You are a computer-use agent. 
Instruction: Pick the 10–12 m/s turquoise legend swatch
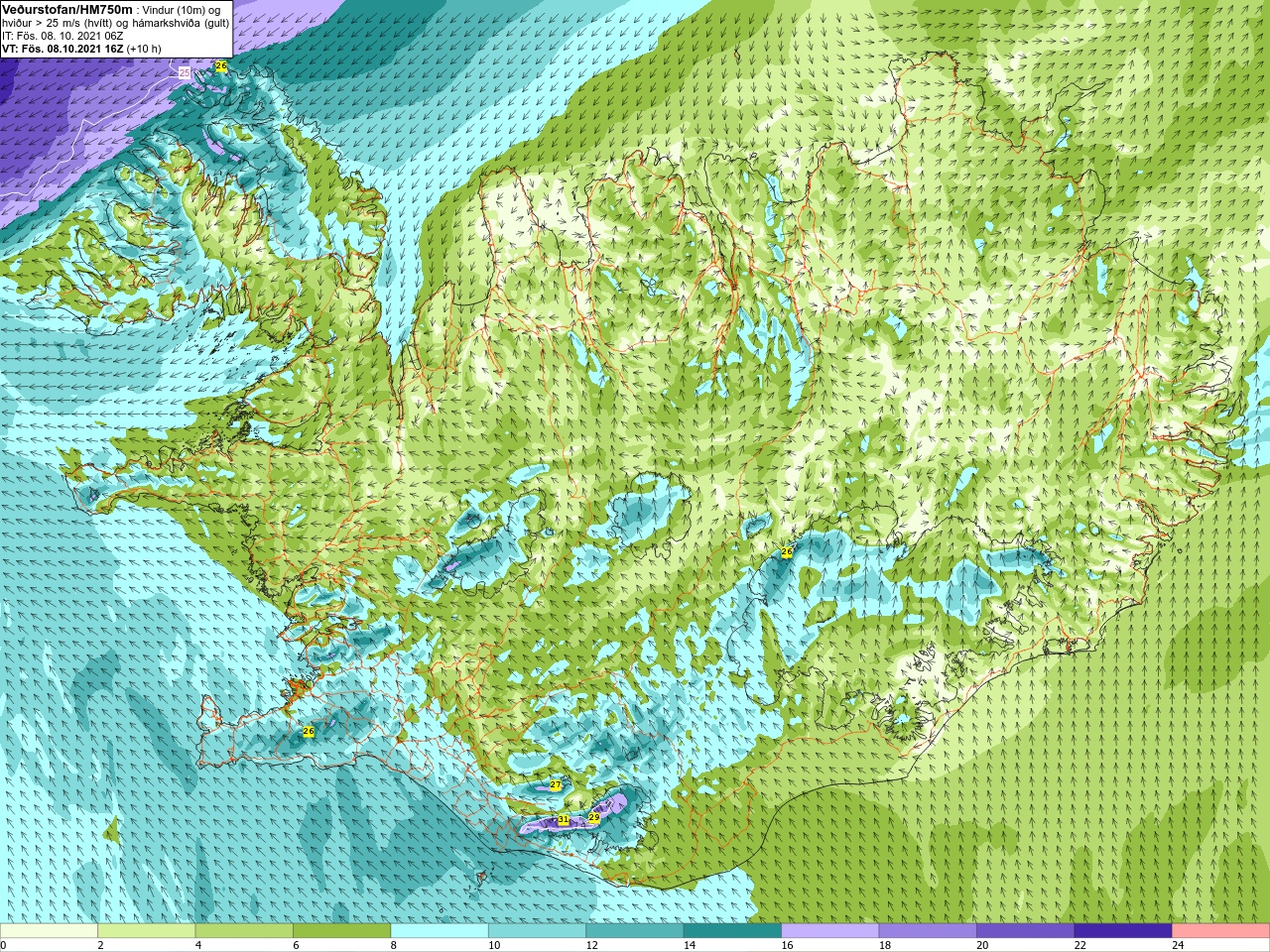click(x=537, y=931)
